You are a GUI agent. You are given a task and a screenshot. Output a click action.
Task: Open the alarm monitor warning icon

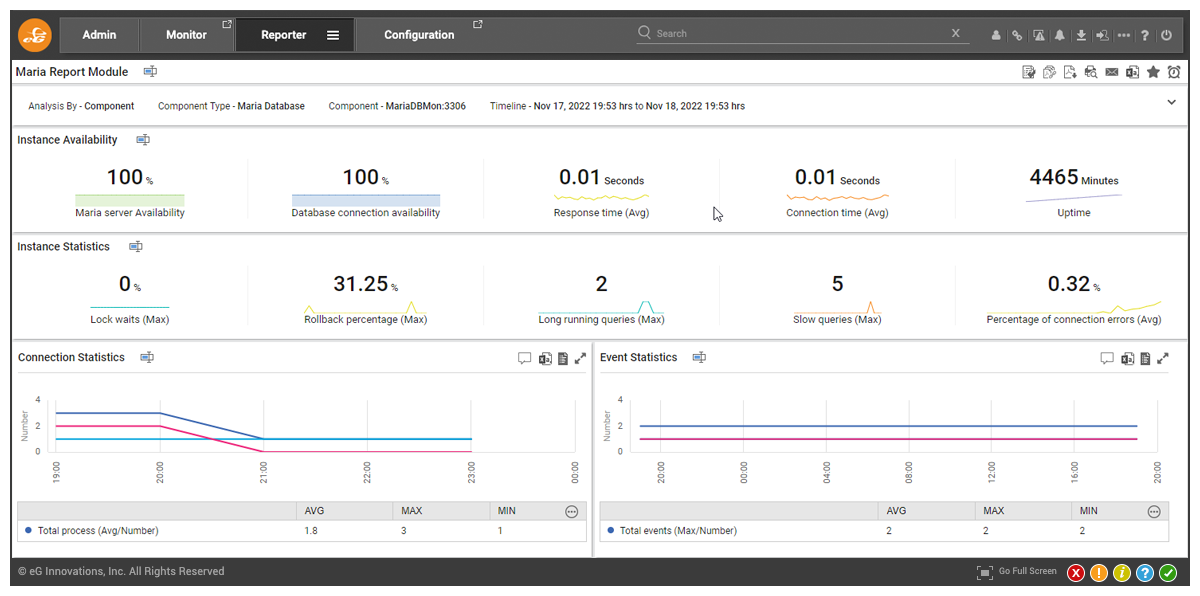1039,35
